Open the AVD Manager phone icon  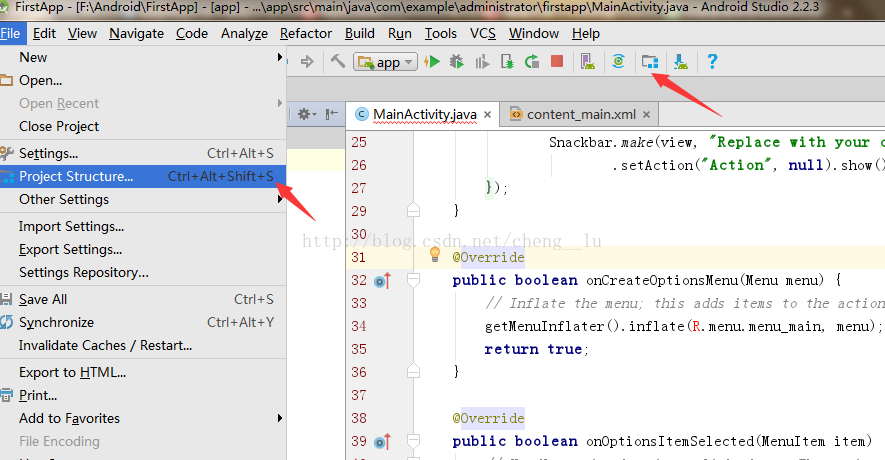tap(588, 62)
